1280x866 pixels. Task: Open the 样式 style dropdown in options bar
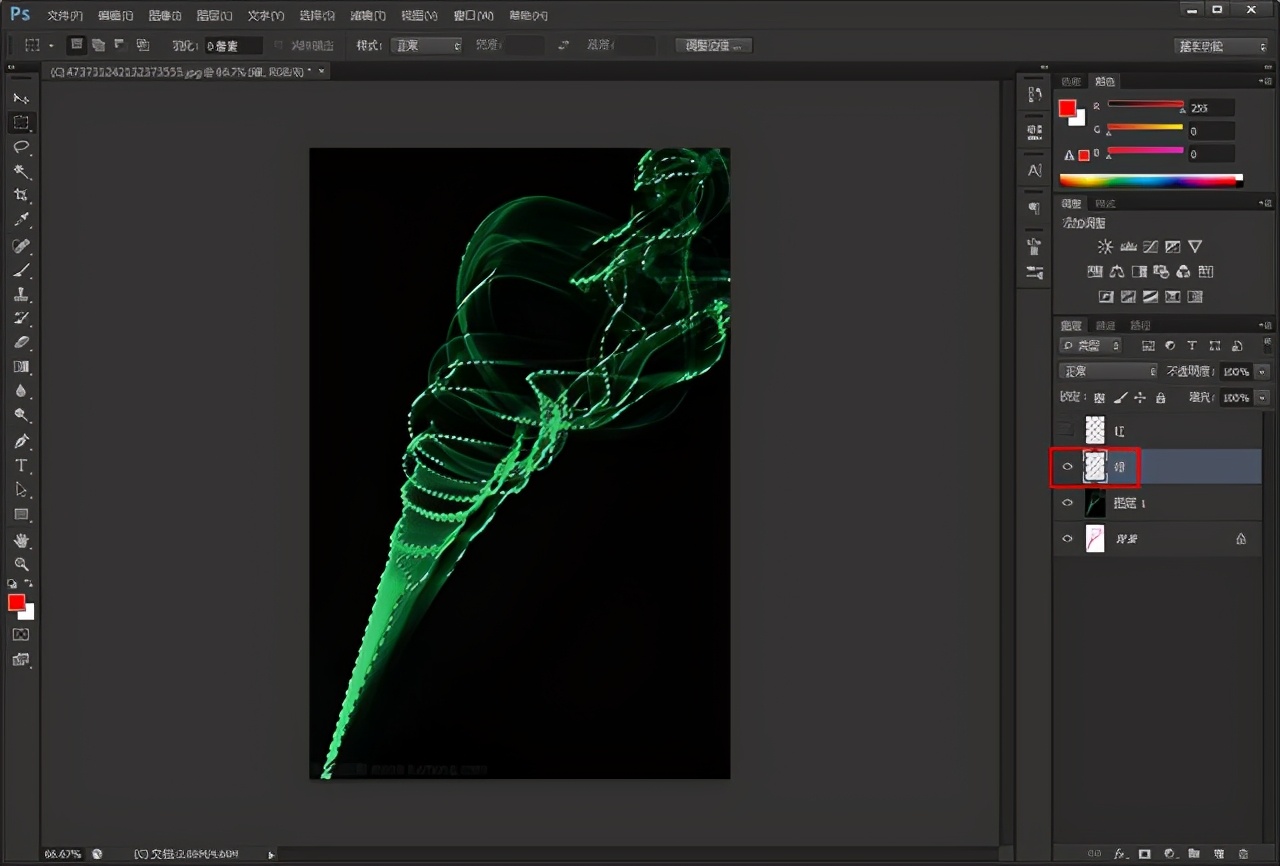tap(427, 45)
